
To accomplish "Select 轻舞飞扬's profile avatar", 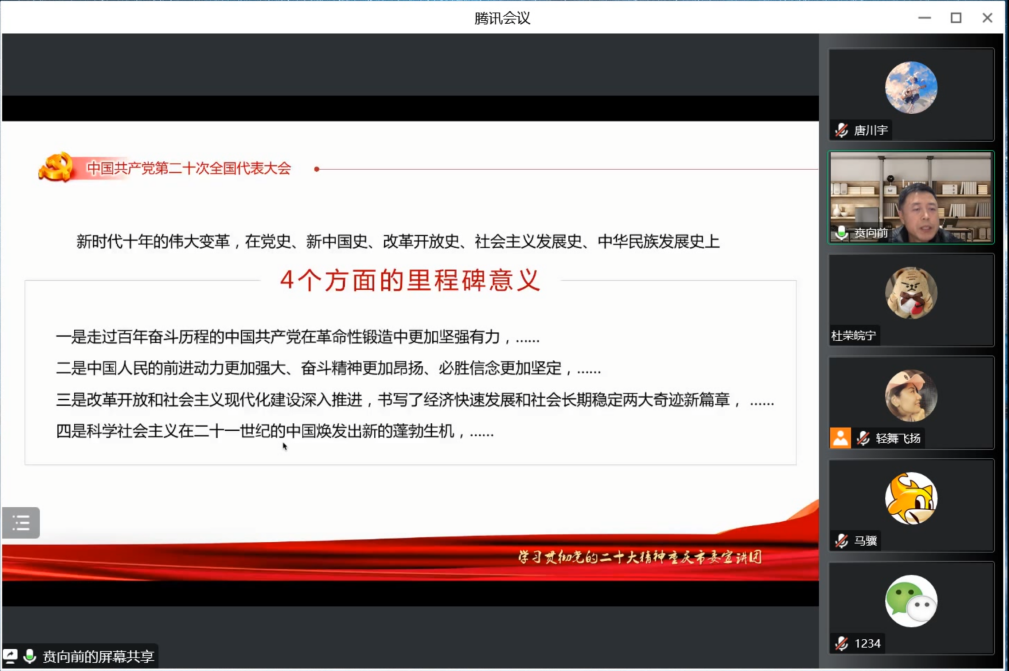I will pos(910,395).
